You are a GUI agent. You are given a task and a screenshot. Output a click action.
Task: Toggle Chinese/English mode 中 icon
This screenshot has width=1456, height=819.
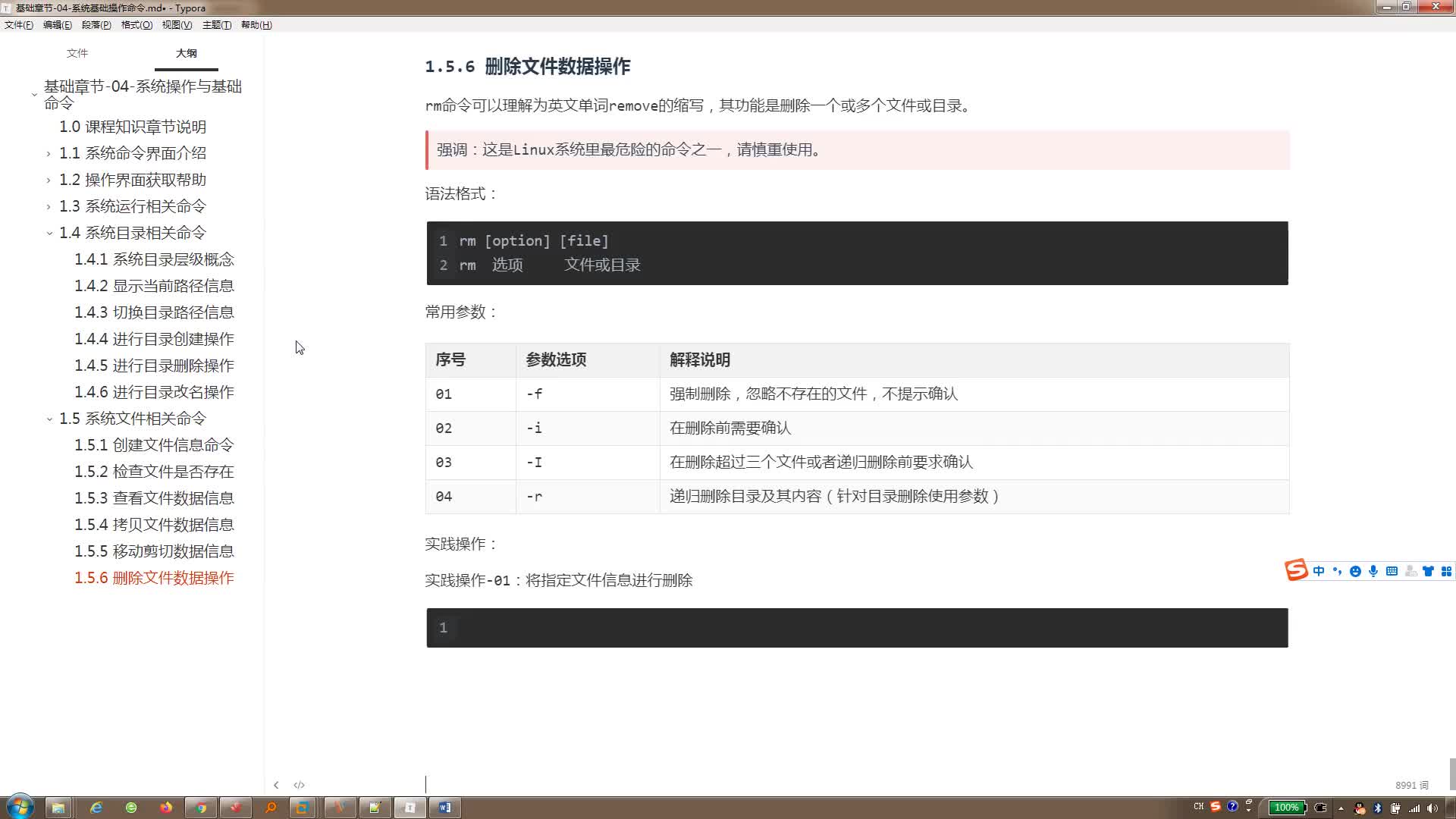click(1319, 571)
